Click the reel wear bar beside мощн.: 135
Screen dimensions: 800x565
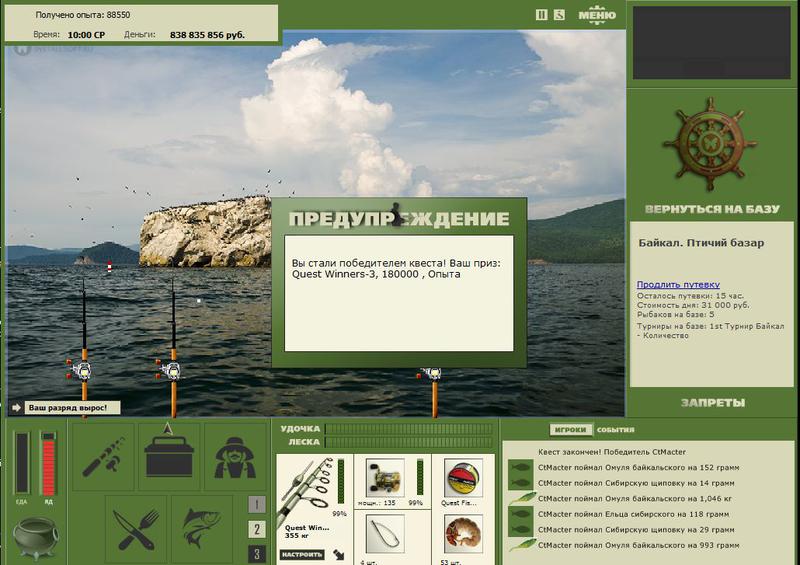click(x=420, y=477)
